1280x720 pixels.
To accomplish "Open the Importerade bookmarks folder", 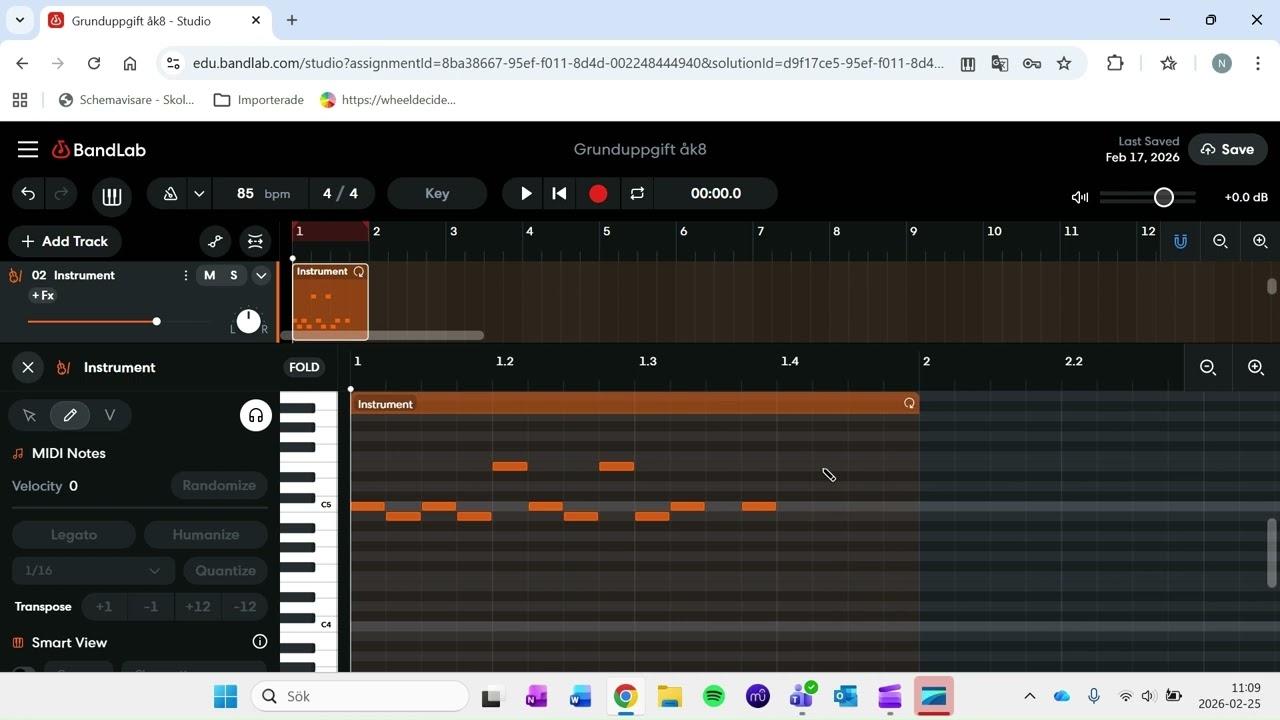I will 259,100.
